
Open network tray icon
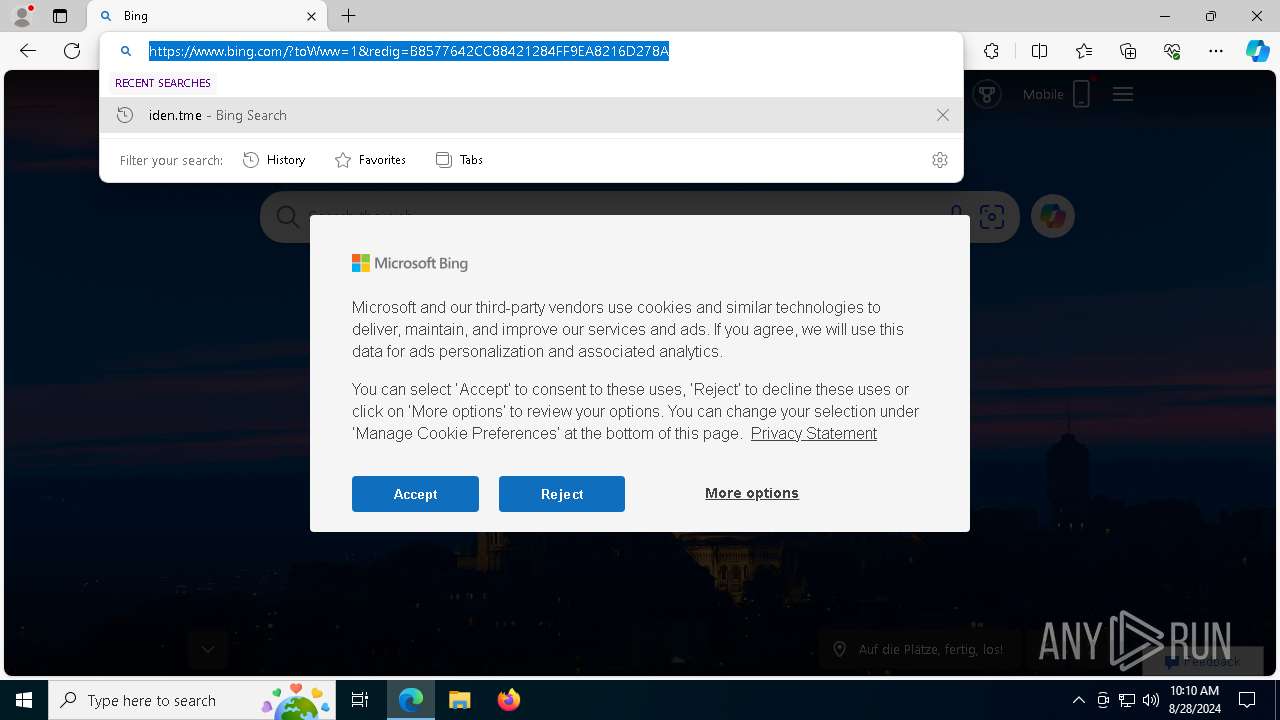[1127, 700]
